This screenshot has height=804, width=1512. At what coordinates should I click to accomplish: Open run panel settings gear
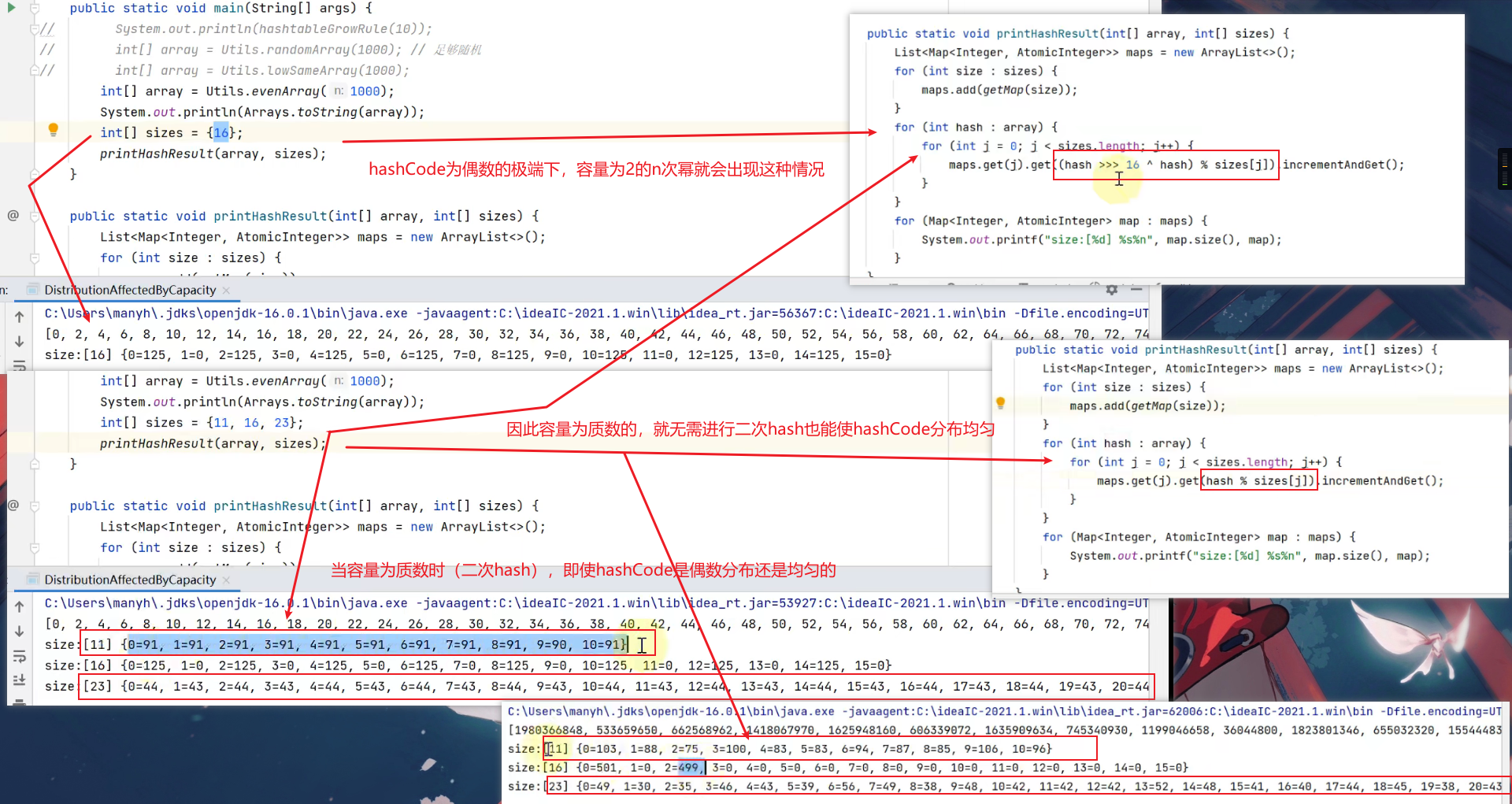click(x=1111, y=290)
